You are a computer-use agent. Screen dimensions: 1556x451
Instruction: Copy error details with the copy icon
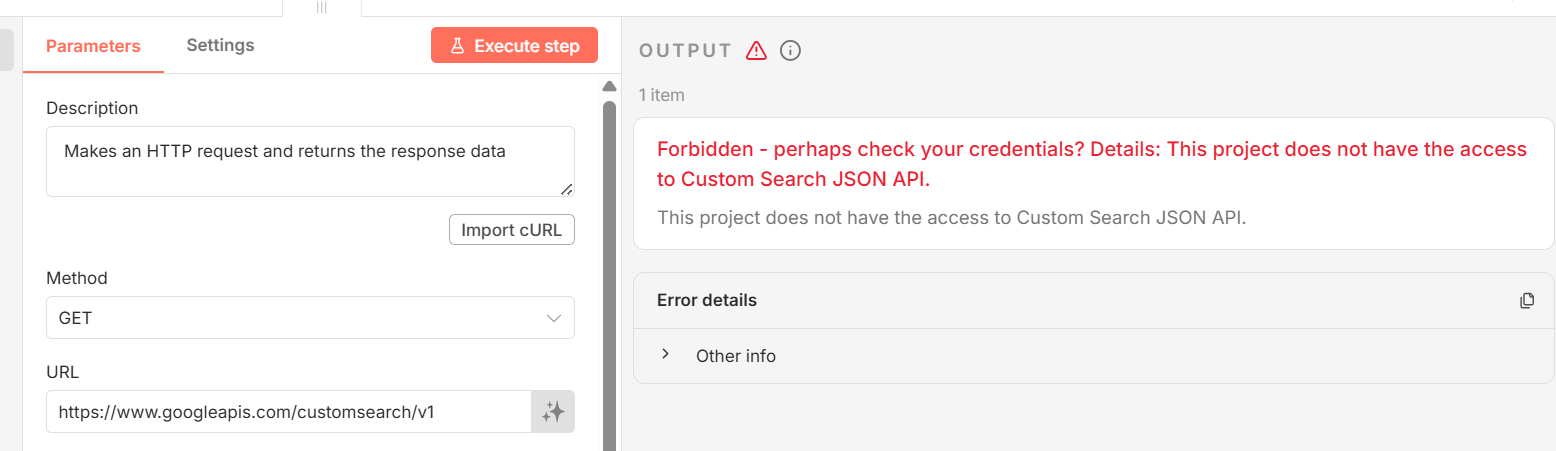click(x=1526, y=300)
